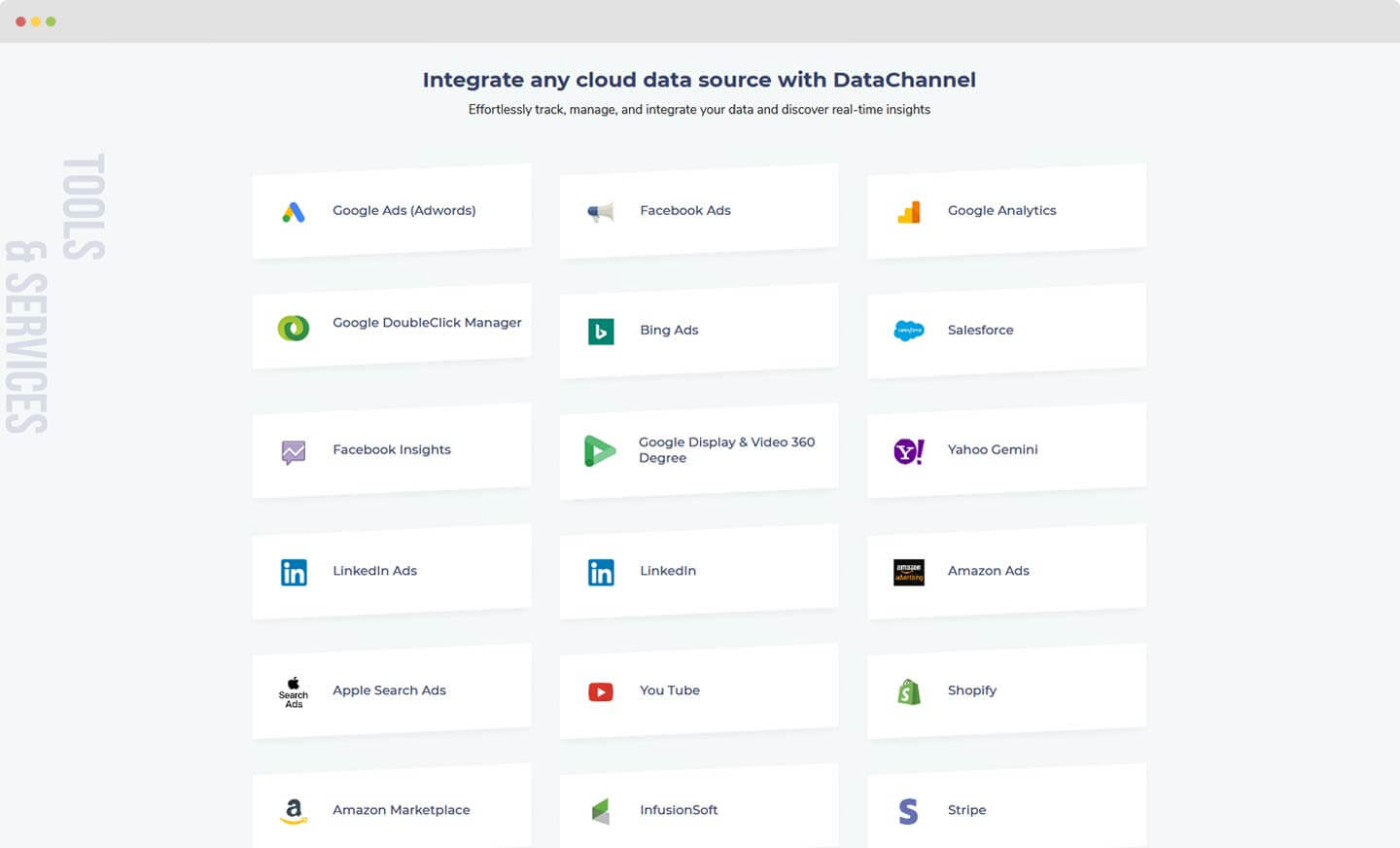Click the Shopify bag icon

[909, 691]
